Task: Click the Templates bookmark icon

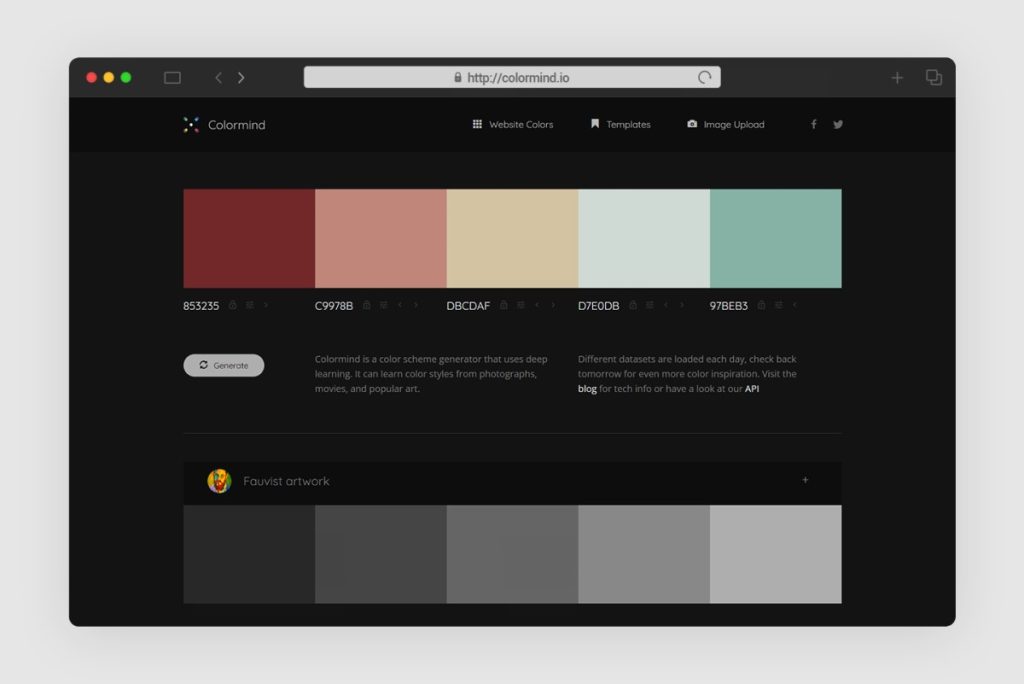Action: [x=595, y=123]
